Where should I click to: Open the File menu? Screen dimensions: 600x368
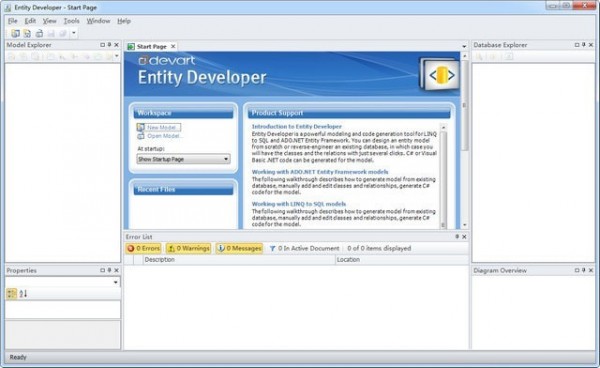click(13, 21)
